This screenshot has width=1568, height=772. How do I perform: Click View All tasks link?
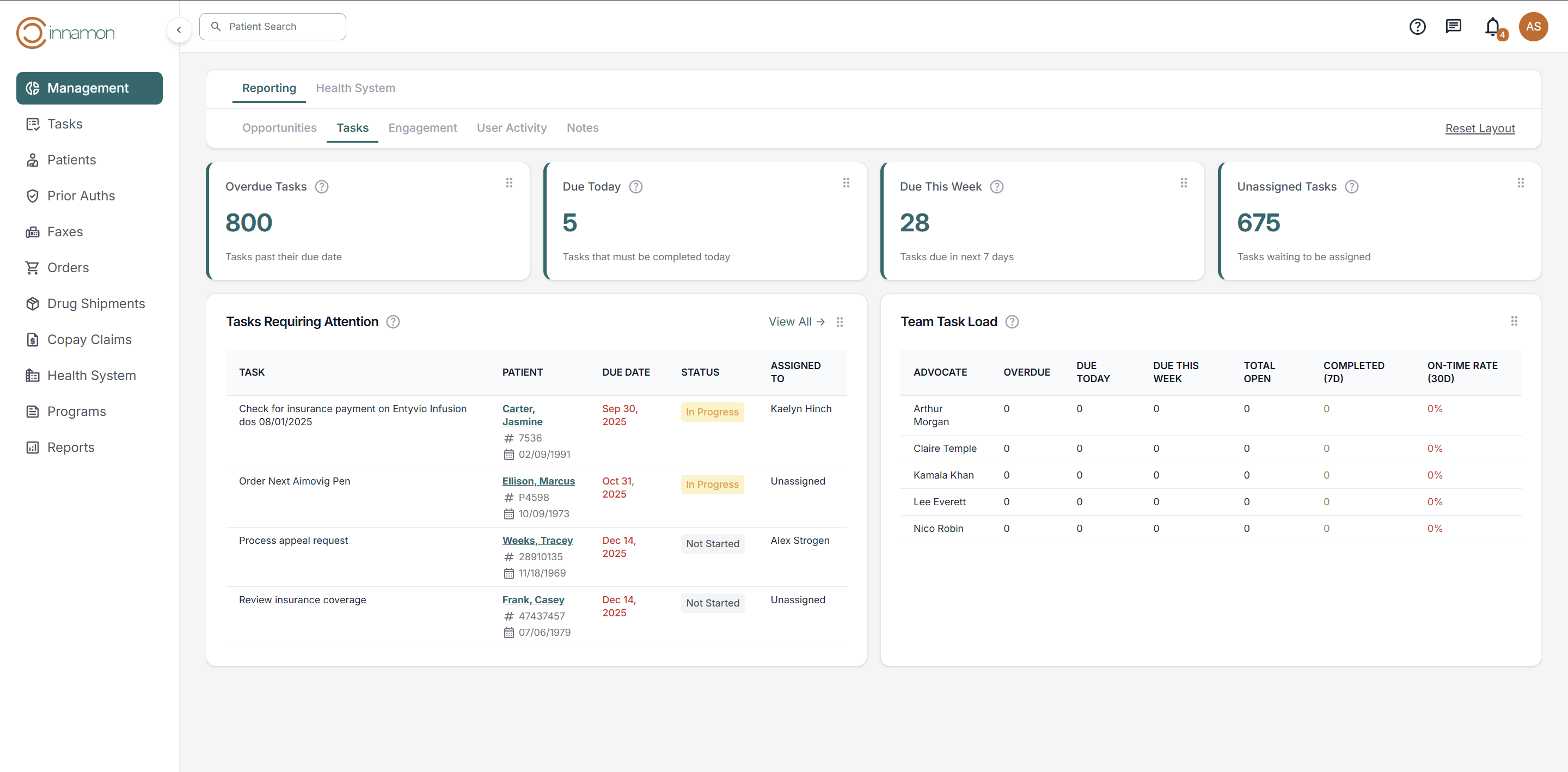pyautogui.click(x=796, y=322)
